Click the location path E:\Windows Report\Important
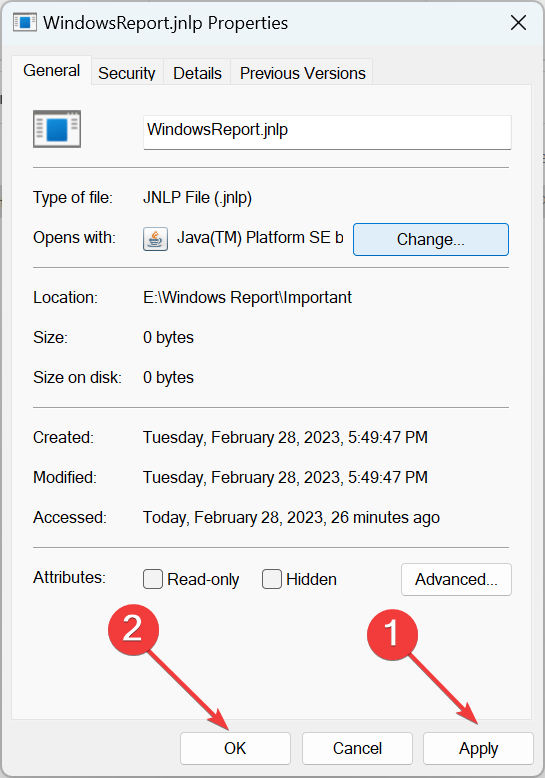The height and width of the screenshot is (778, 545). point(247,297)
